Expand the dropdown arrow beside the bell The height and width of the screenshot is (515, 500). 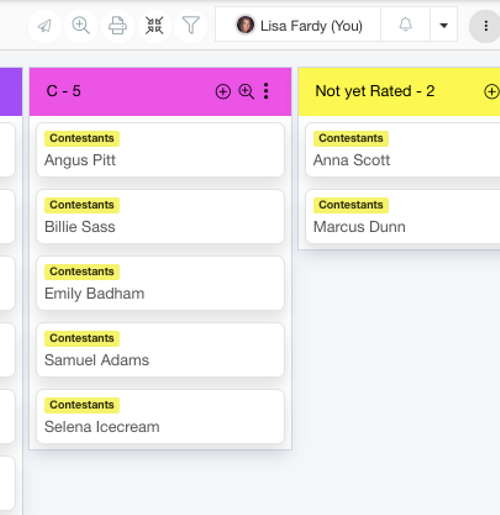444,25
